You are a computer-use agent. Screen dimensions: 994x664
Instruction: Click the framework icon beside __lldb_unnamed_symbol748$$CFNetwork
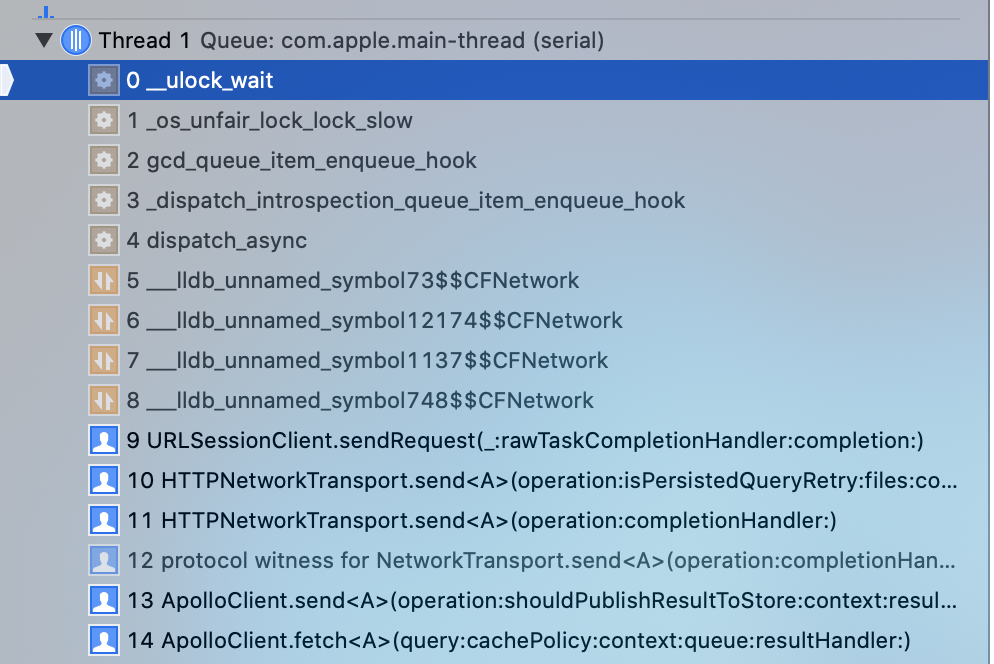click(x=104, y=400)
